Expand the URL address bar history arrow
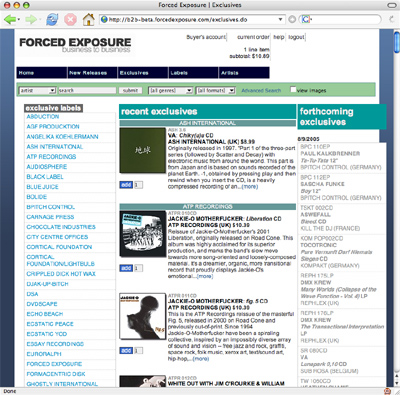The height and width of the screenshot is (395, 400). [280, 19]
